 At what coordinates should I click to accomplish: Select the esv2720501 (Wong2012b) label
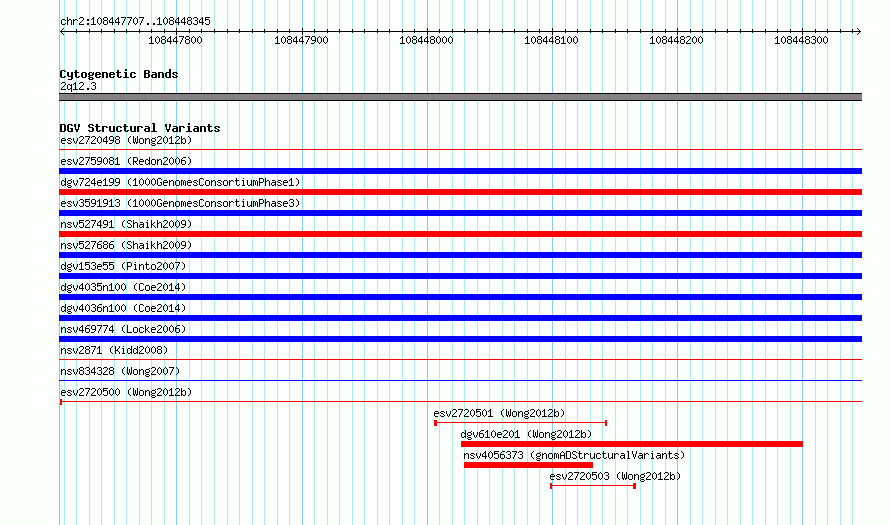(499, 413)
